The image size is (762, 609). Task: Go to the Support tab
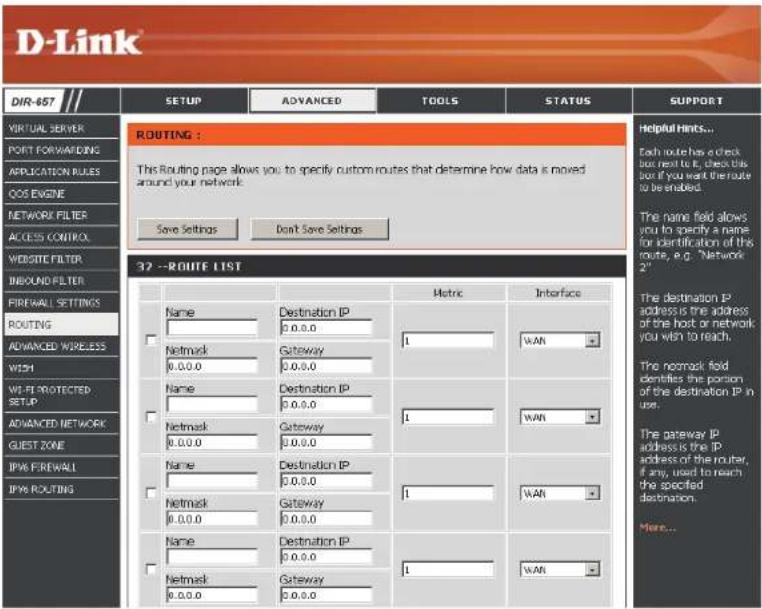point(696,101)
